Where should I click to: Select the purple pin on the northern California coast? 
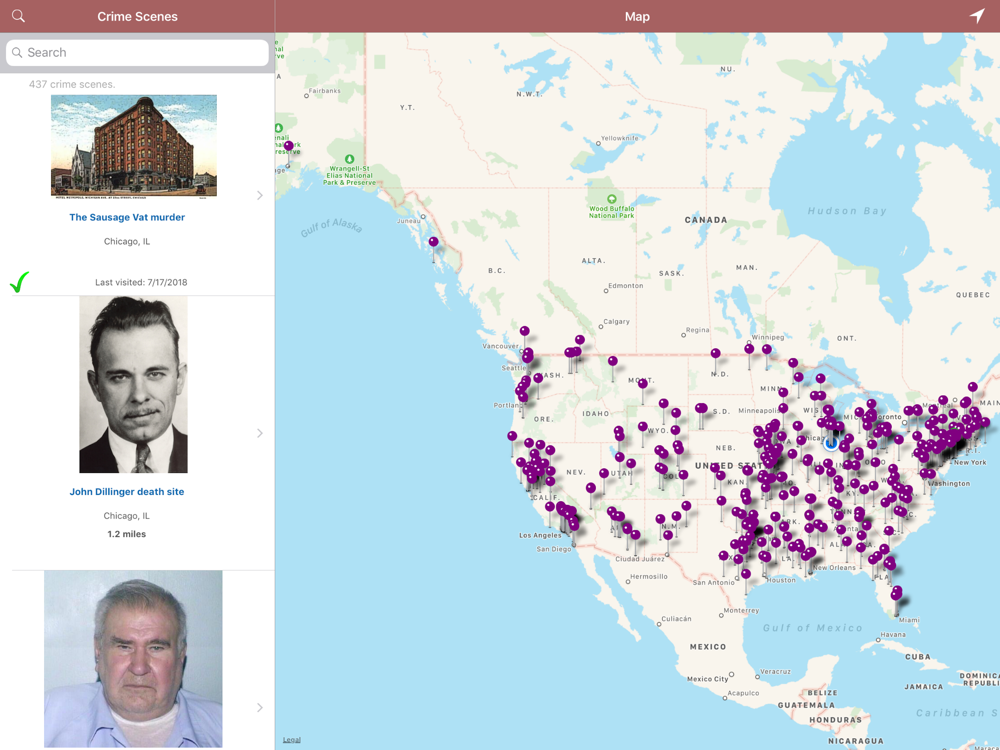tap(512, 436)
